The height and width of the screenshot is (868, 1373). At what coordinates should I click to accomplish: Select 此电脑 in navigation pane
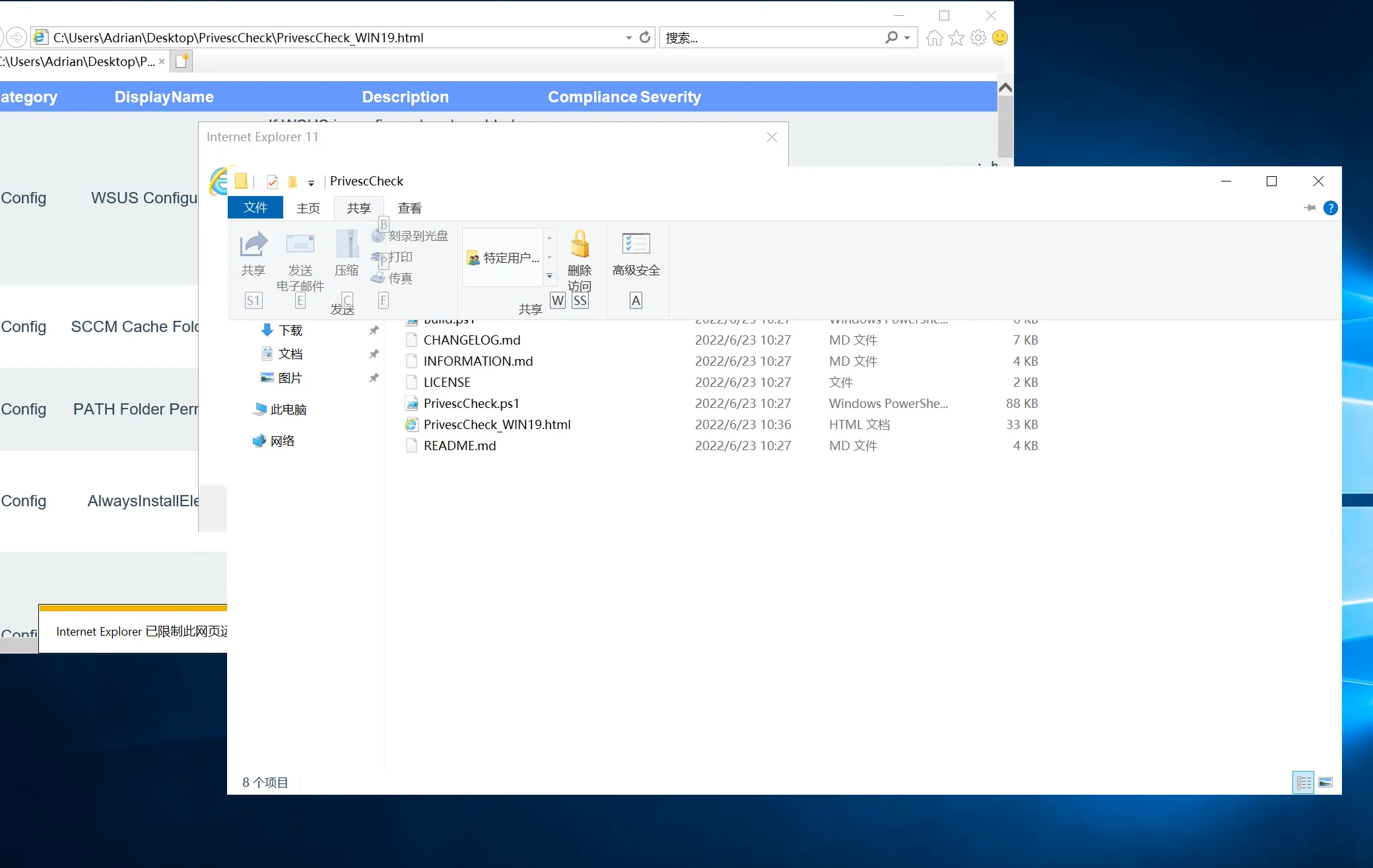click(288, 409)
